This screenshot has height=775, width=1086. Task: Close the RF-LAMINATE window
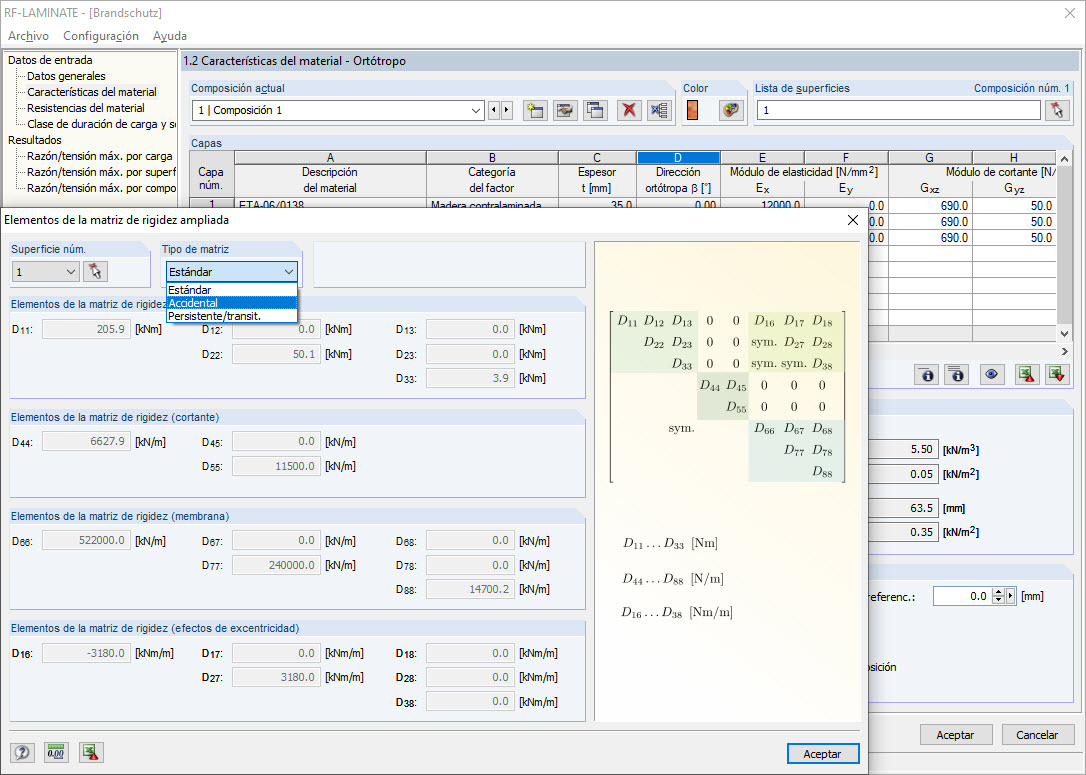coord(1069,13)
